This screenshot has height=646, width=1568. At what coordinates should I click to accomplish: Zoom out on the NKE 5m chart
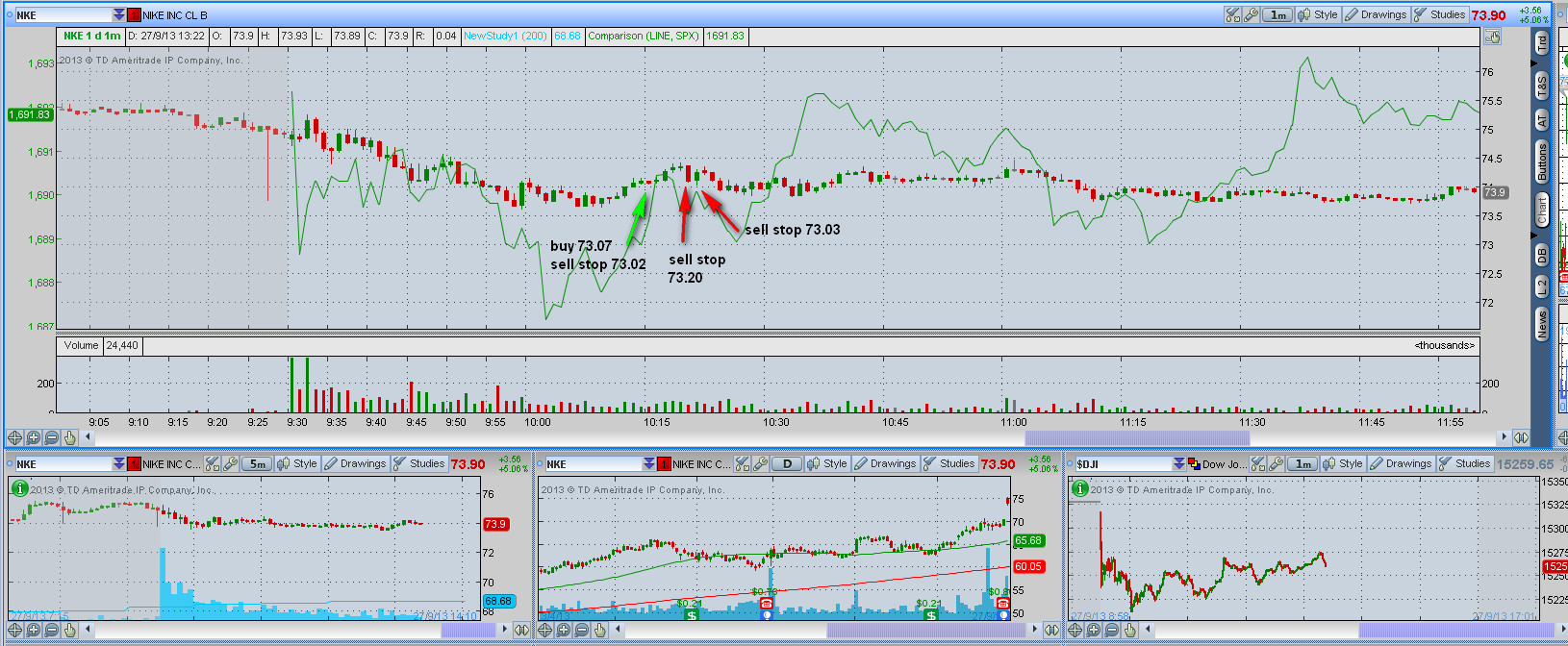[52, 631]
